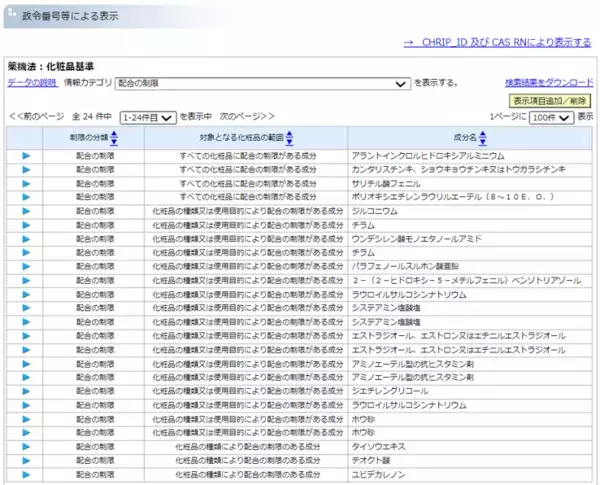Click the row arrow for ジエチレングリコール
The height and width of the screenshot is (485, 600).
(x=25, y=391)
